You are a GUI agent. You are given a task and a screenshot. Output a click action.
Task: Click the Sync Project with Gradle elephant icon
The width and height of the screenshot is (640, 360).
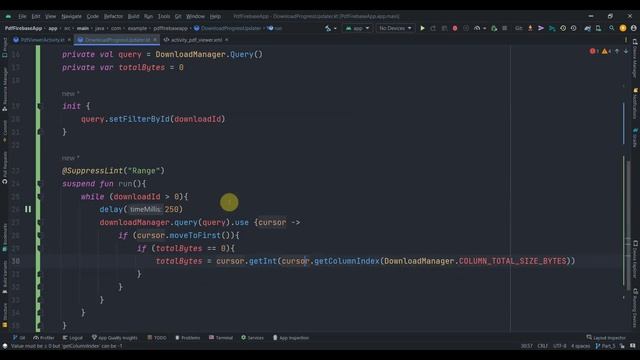tap(587, 28)
